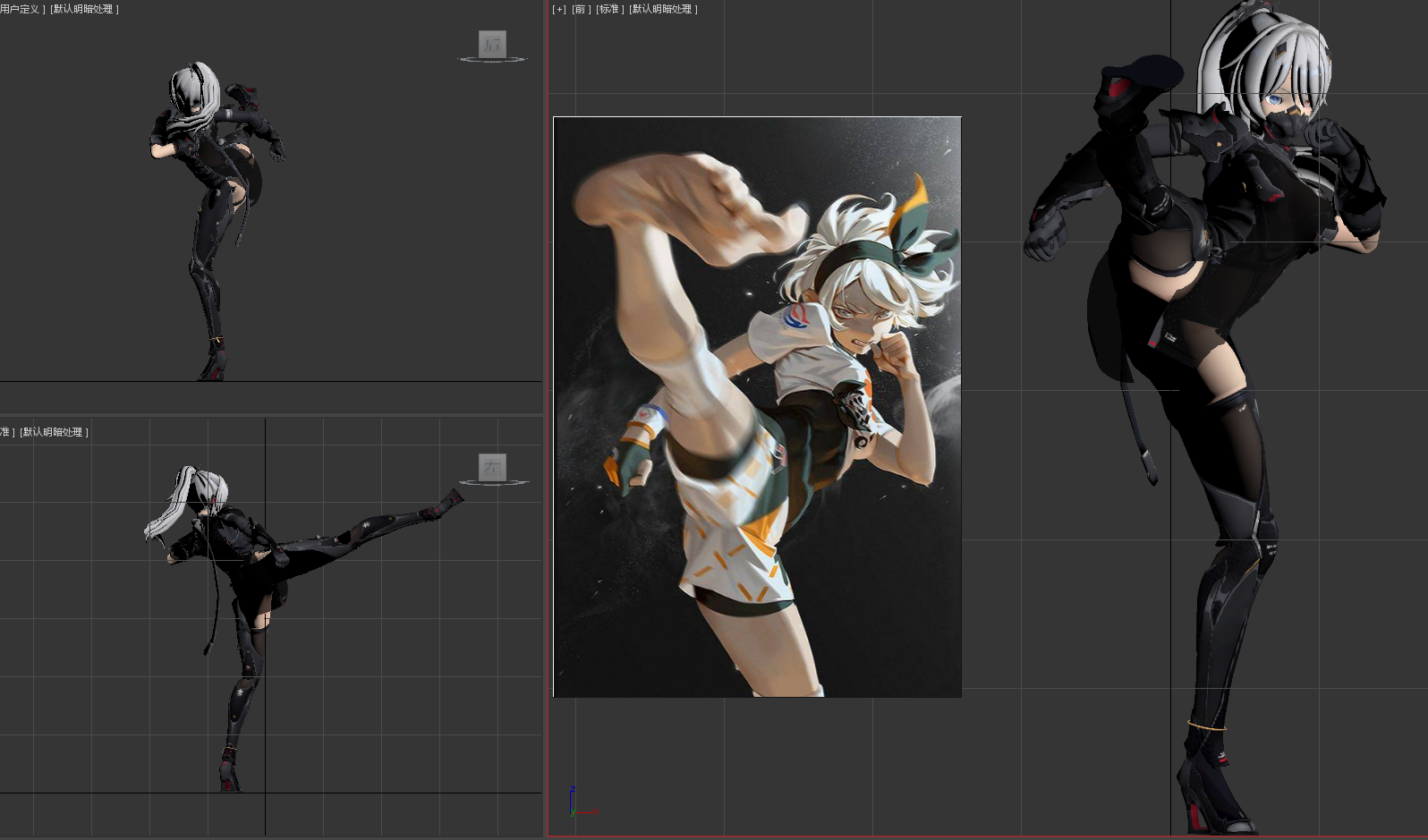
Task: Open [默认明暗处理] shading menu in front viewport
Action: [x=663, y=9]
